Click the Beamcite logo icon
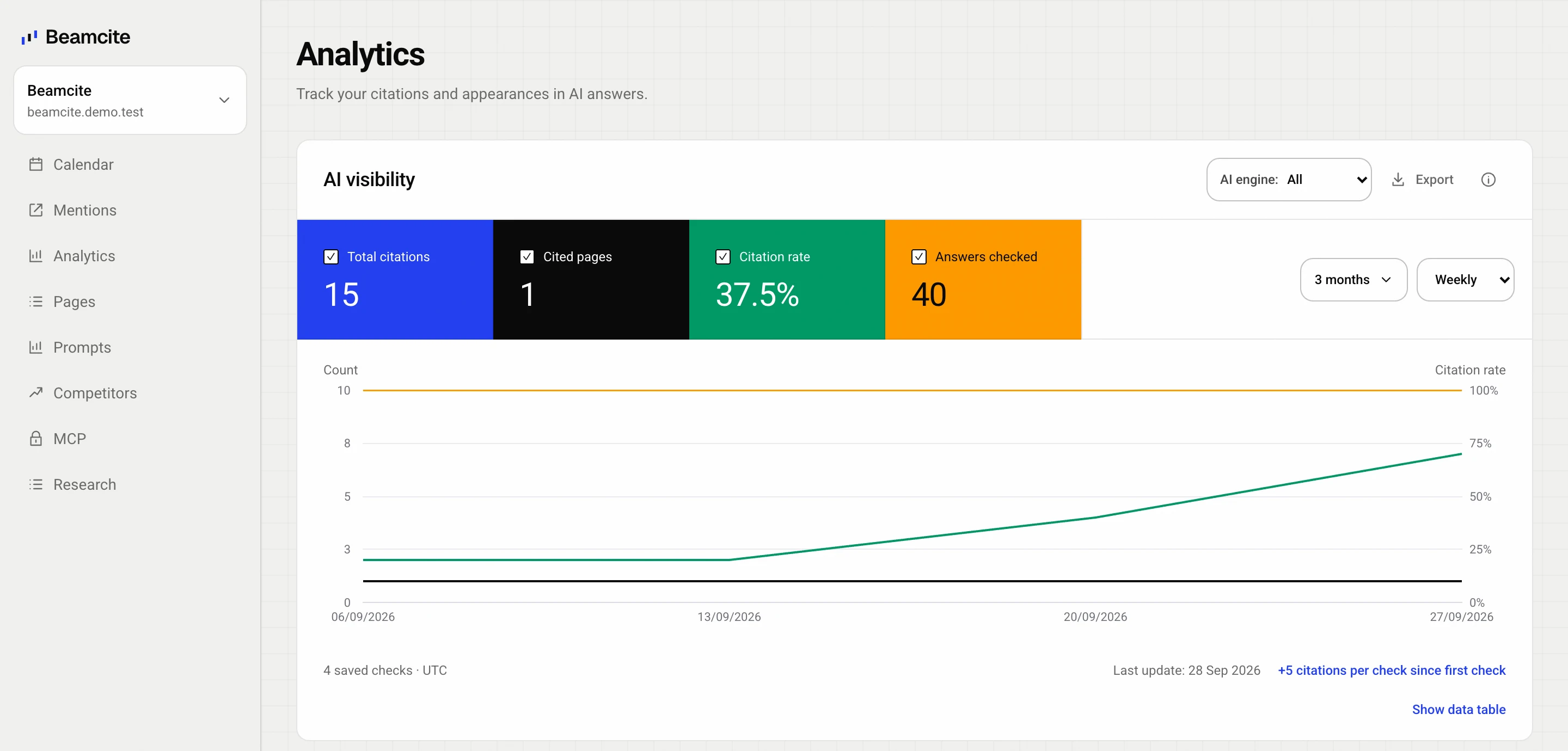The image size is (1568, 751). pyautogui.click(x=29, y=38)
